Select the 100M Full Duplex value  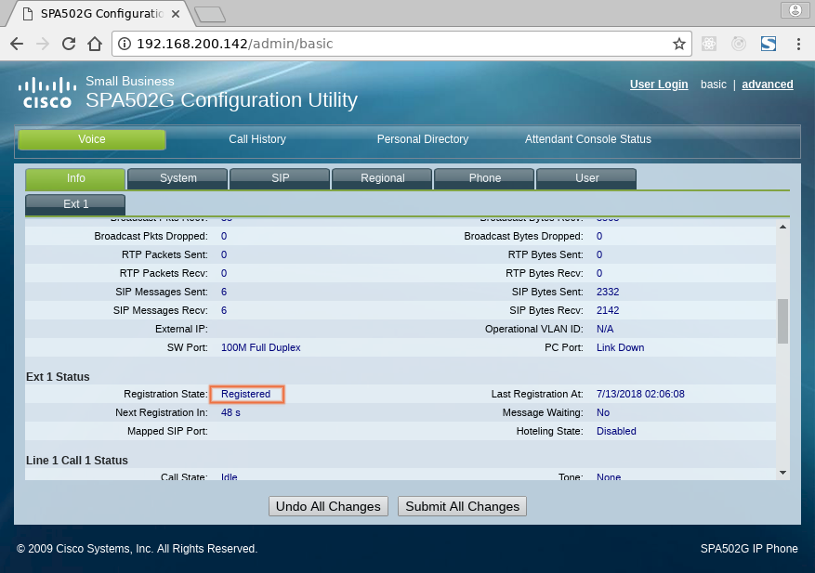[261, 348]
